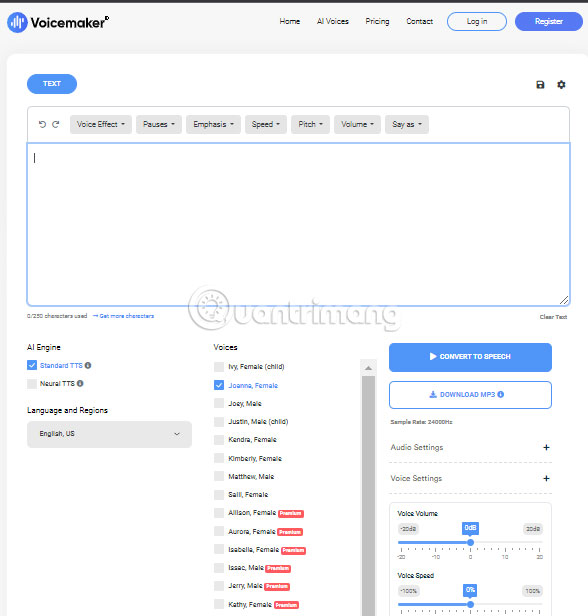Click the plus icon beside Audio Settings

pos(546,447)
